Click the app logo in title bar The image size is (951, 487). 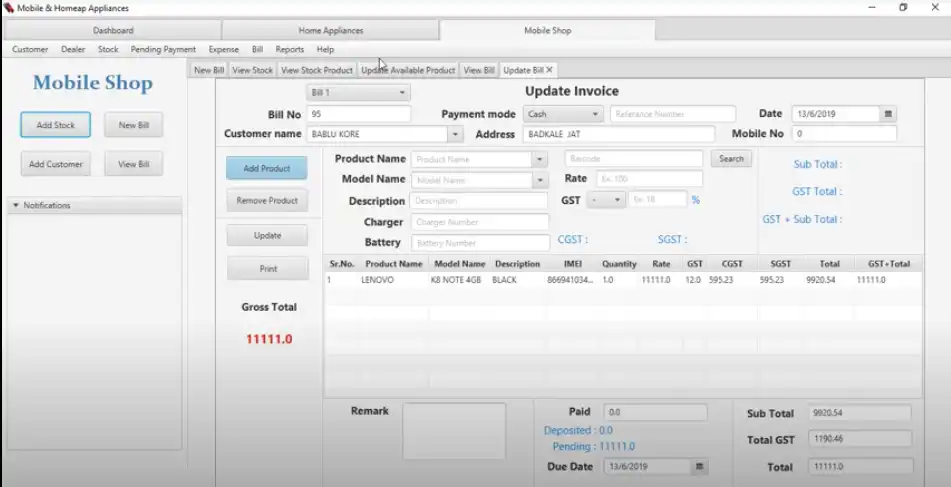coord(8,8)
